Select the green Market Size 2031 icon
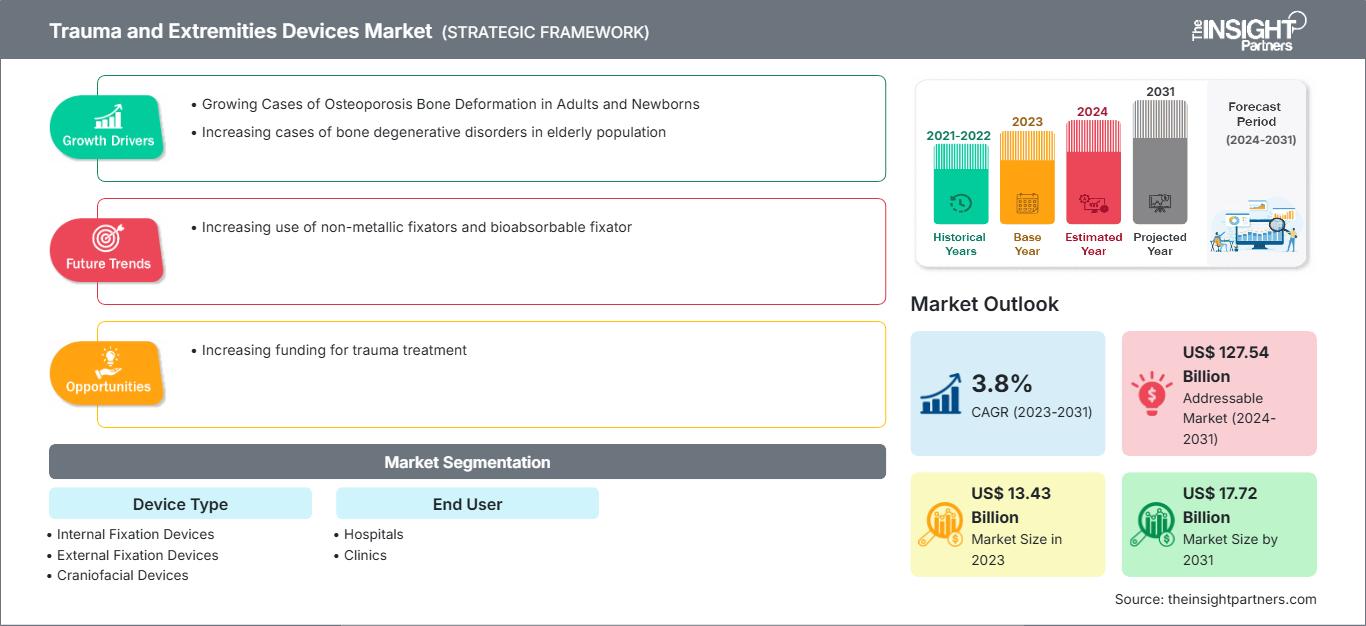The image size is (1366, 626). tap(1153, 524)
